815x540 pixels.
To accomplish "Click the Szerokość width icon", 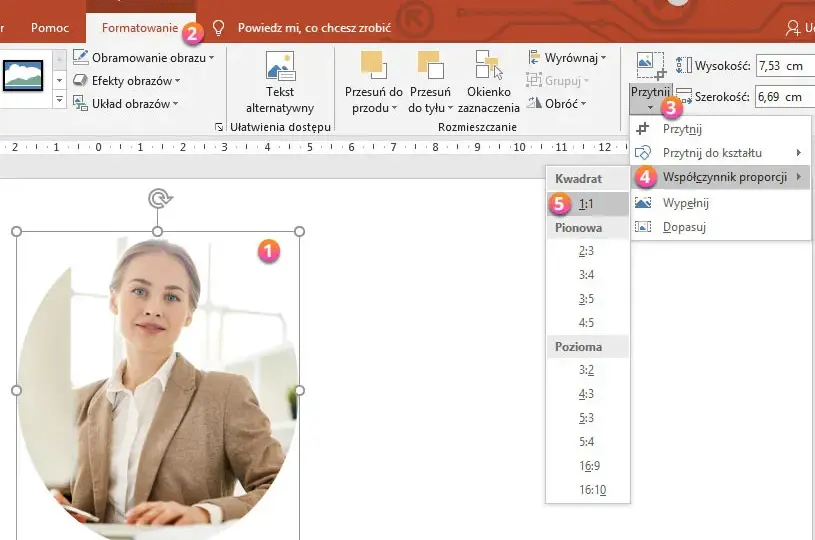I will click(683, 96).
